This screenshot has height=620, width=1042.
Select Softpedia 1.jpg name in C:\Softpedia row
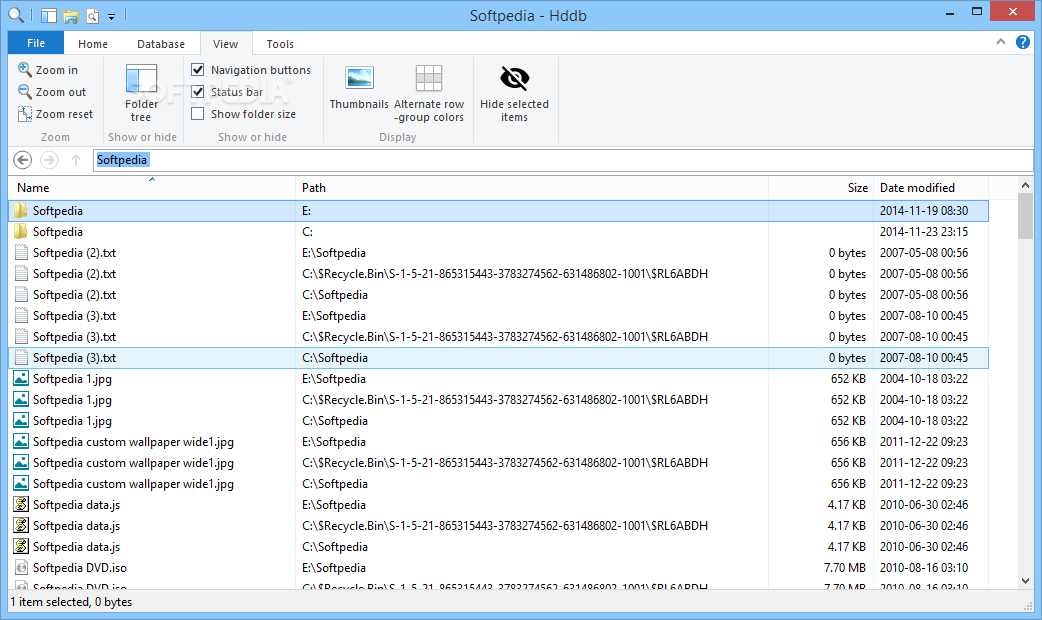(72, 421)
